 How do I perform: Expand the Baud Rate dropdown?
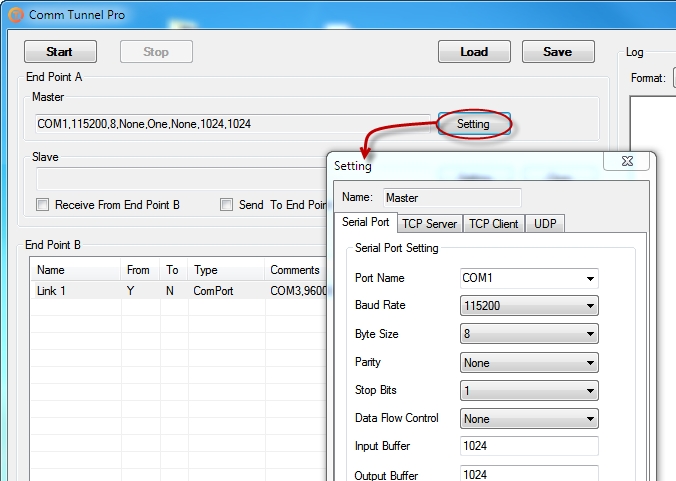coord(529,306)
